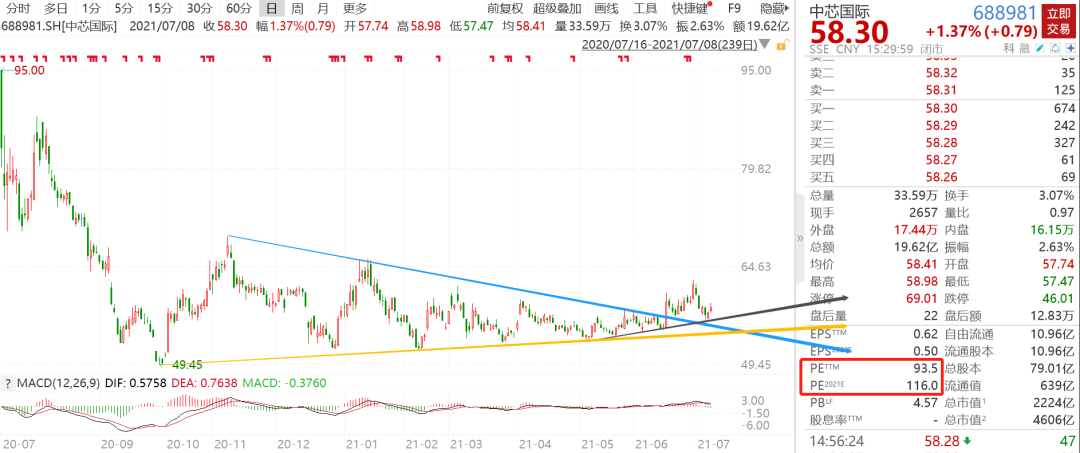Select the 日 daily K-line tab
The width and height of the screenshot is (1080, 453).
272,9
